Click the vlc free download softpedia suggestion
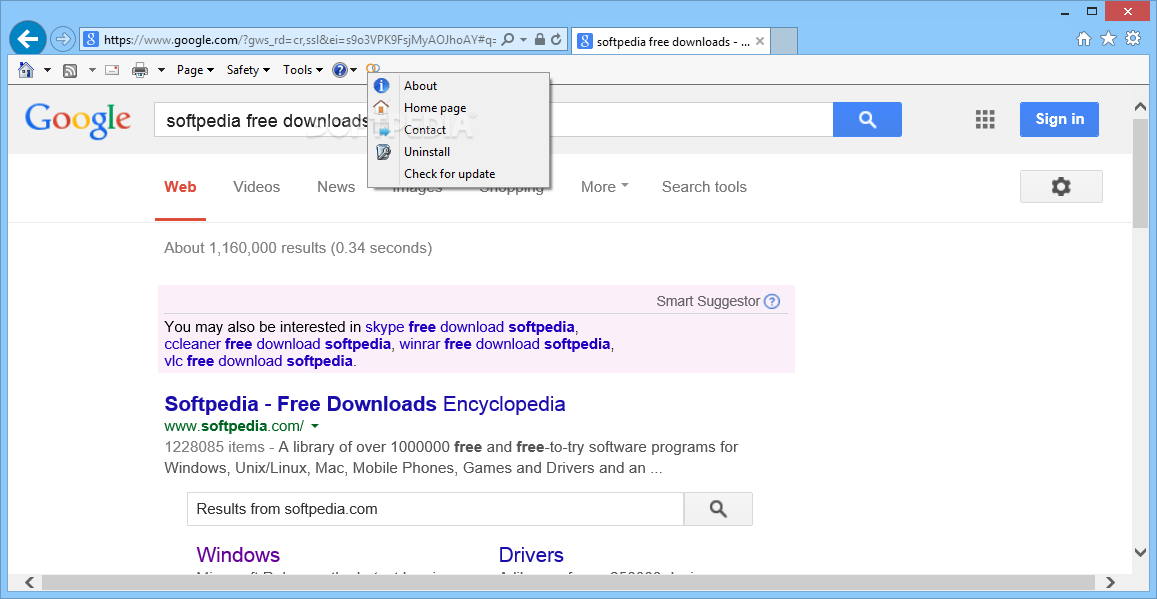 (258, 361)
